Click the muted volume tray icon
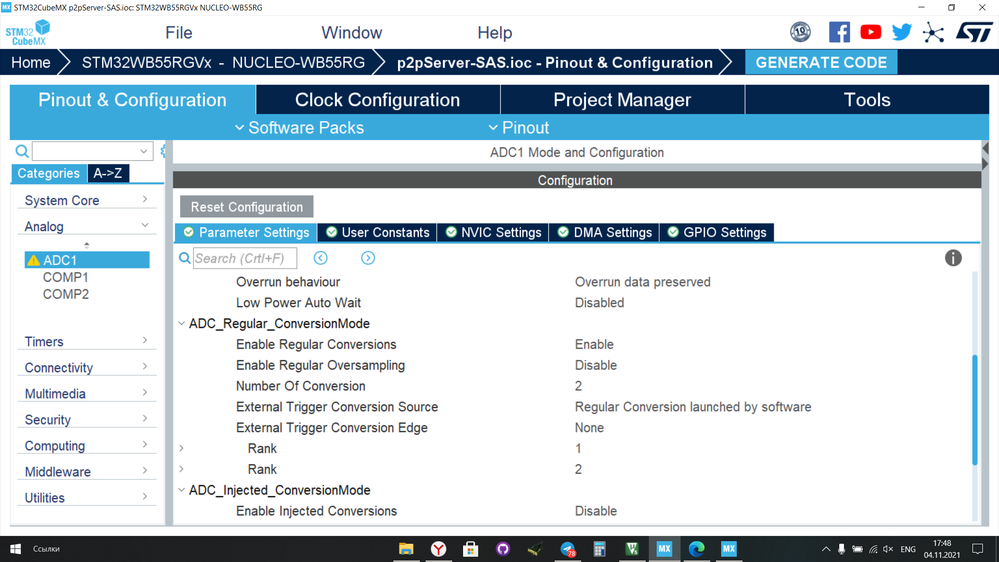Screen dimensions: 999x562 [888, 549]
